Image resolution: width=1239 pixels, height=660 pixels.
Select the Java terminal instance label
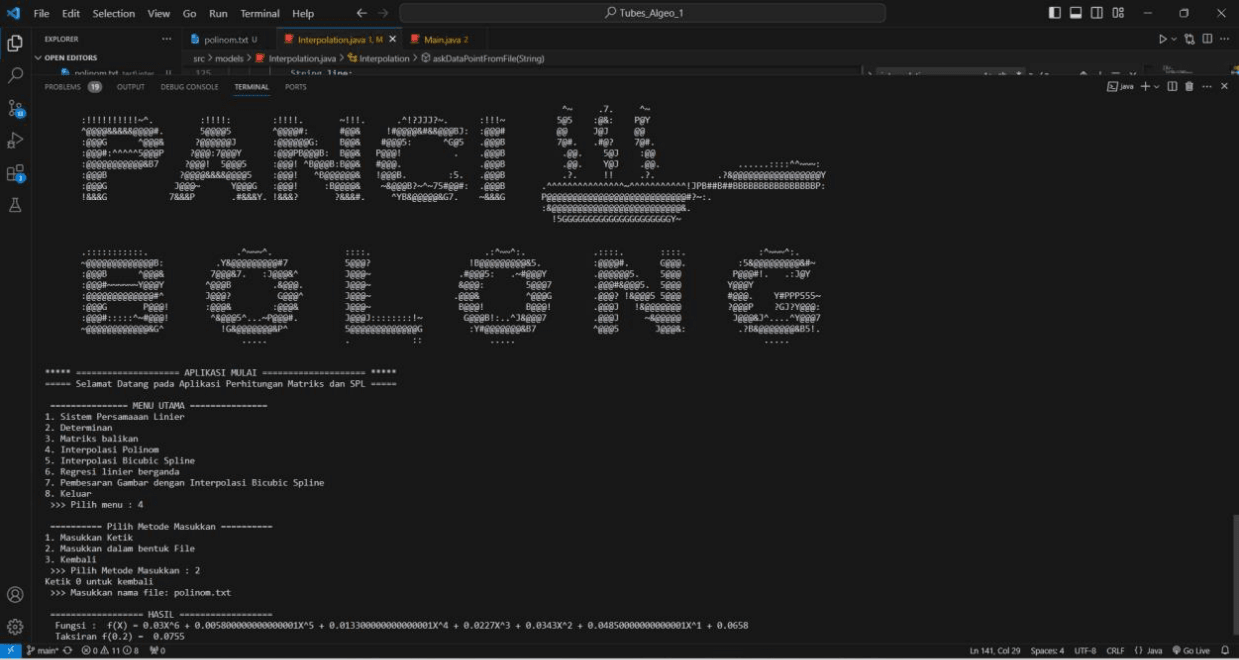tap(1120, 87)
